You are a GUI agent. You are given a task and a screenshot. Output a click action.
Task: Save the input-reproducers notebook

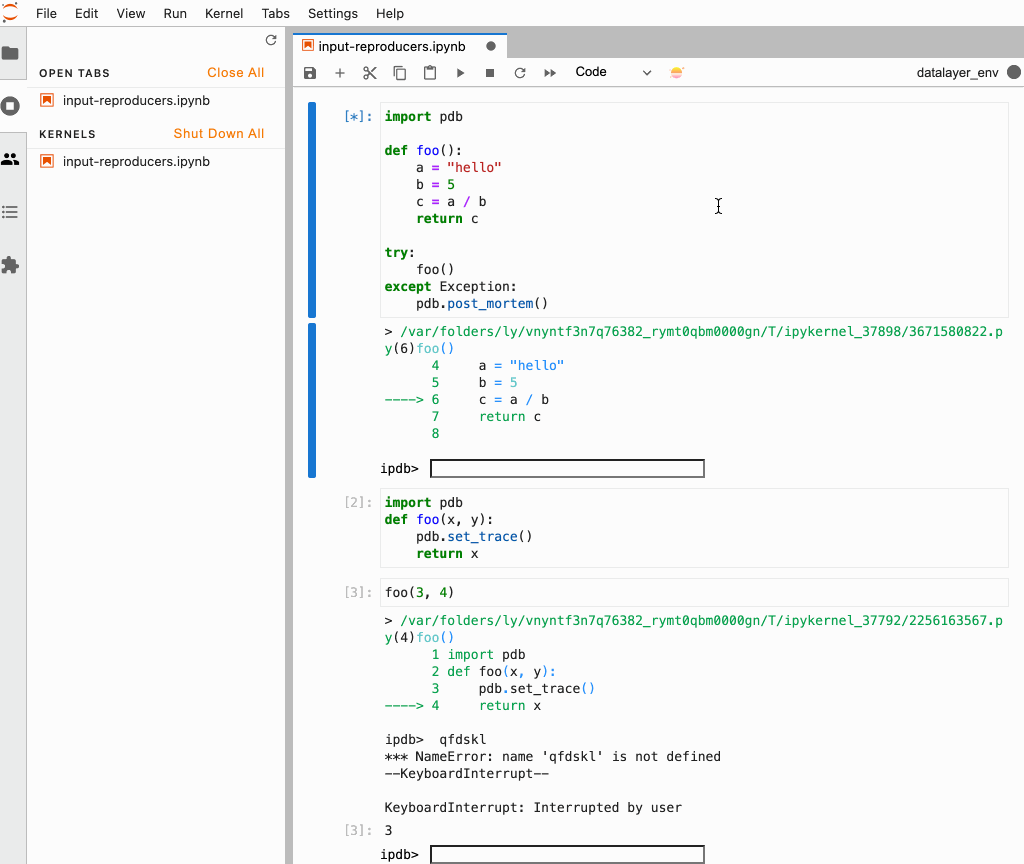tap(310, 72)
